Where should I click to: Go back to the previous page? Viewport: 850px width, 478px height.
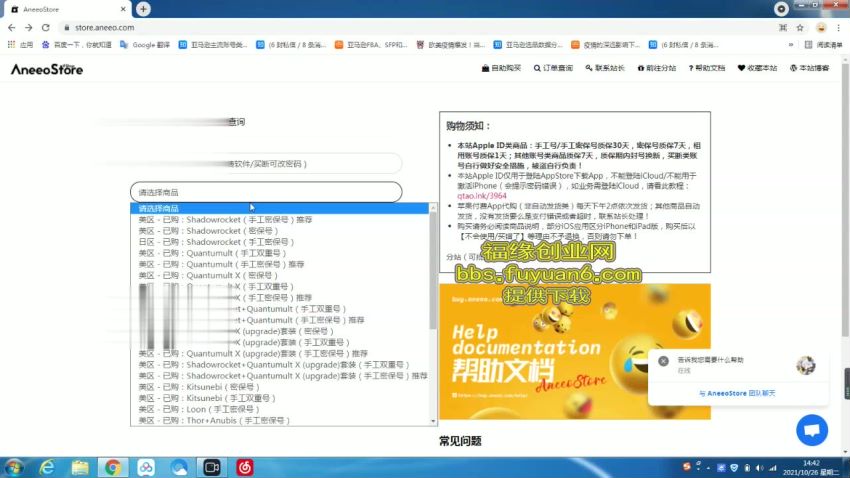(x=12, y=28)
